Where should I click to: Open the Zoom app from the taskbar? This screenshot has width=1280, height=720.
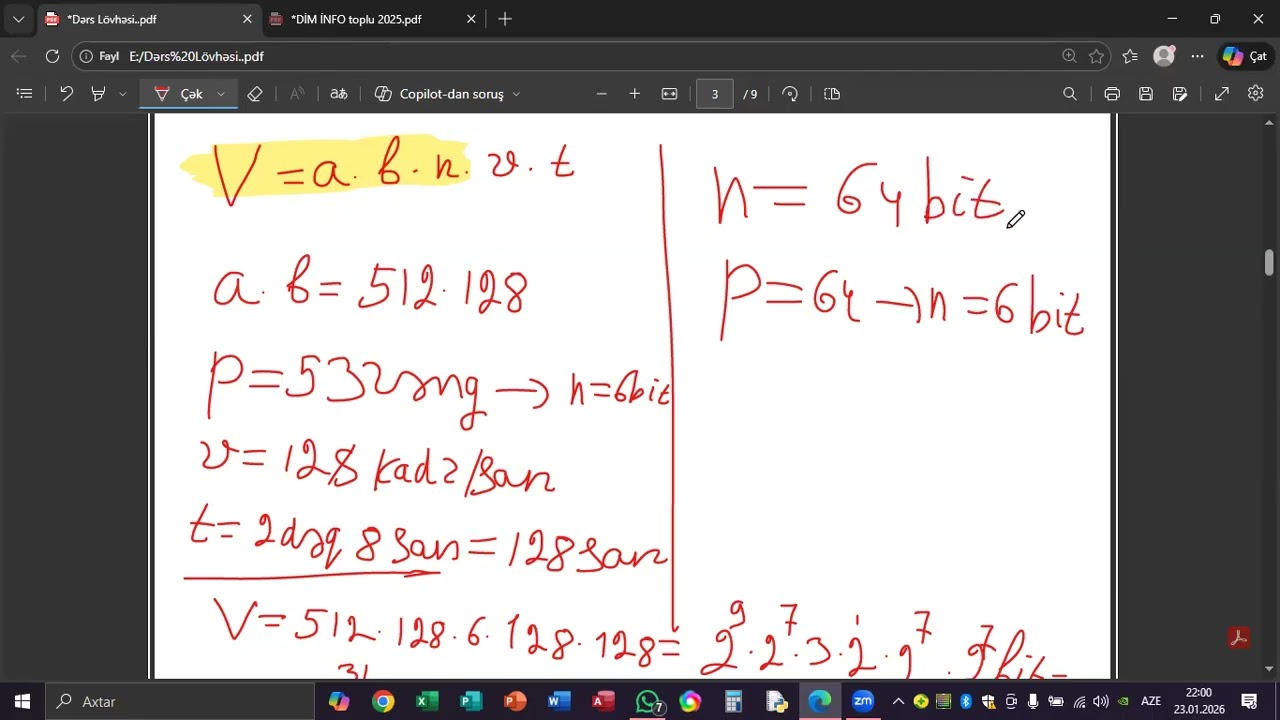pyautogui.click(x=863, y=701)
